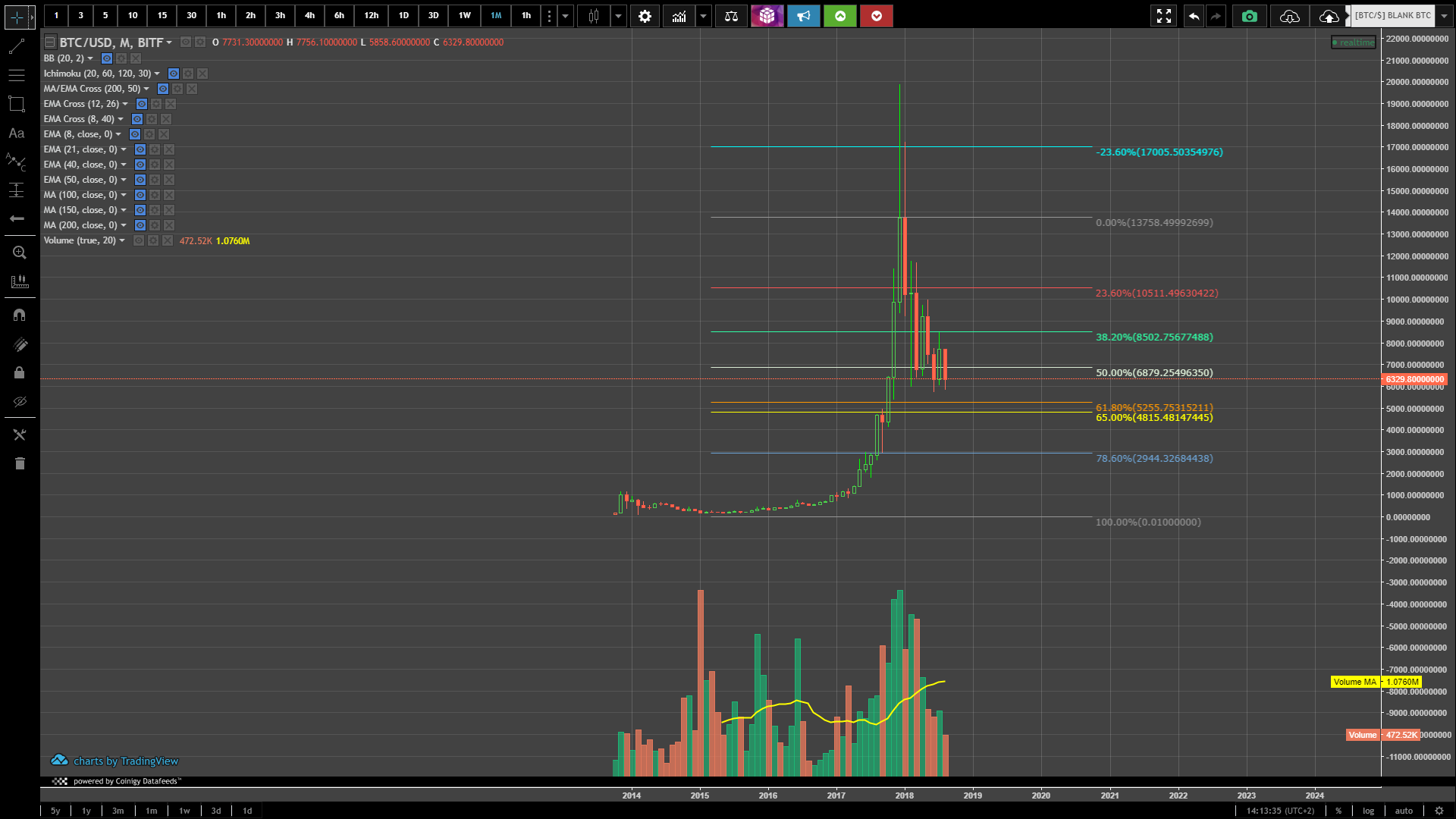The height and width of the screenshot is (819, 1456).
Task: Hide the Ichimoku indicator
Action: click(174, 74)
